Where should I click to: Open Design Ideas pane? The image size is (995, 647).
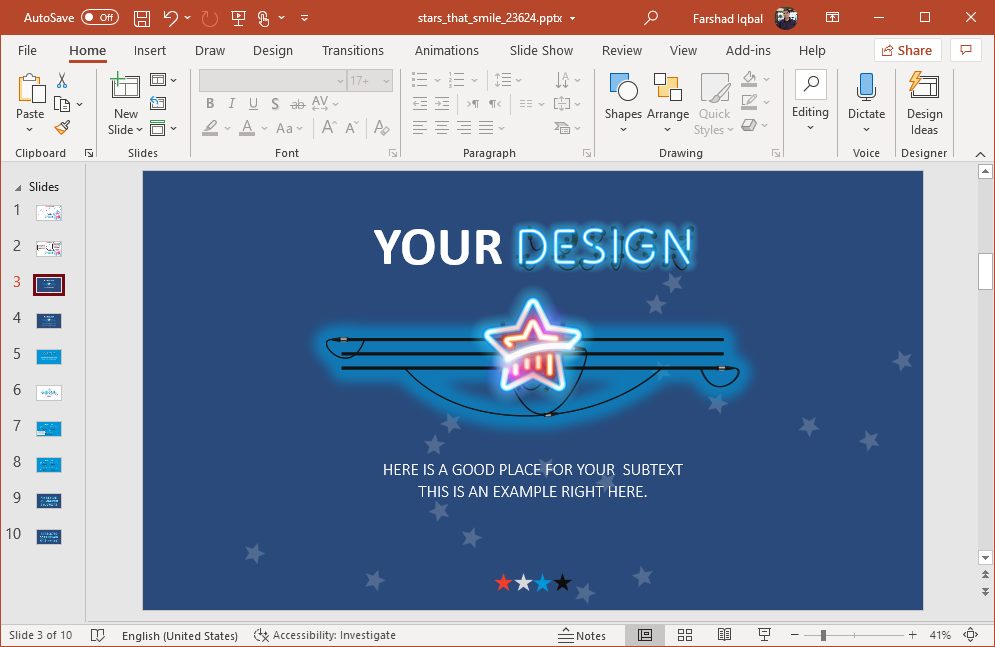click(x=924, y=104)
